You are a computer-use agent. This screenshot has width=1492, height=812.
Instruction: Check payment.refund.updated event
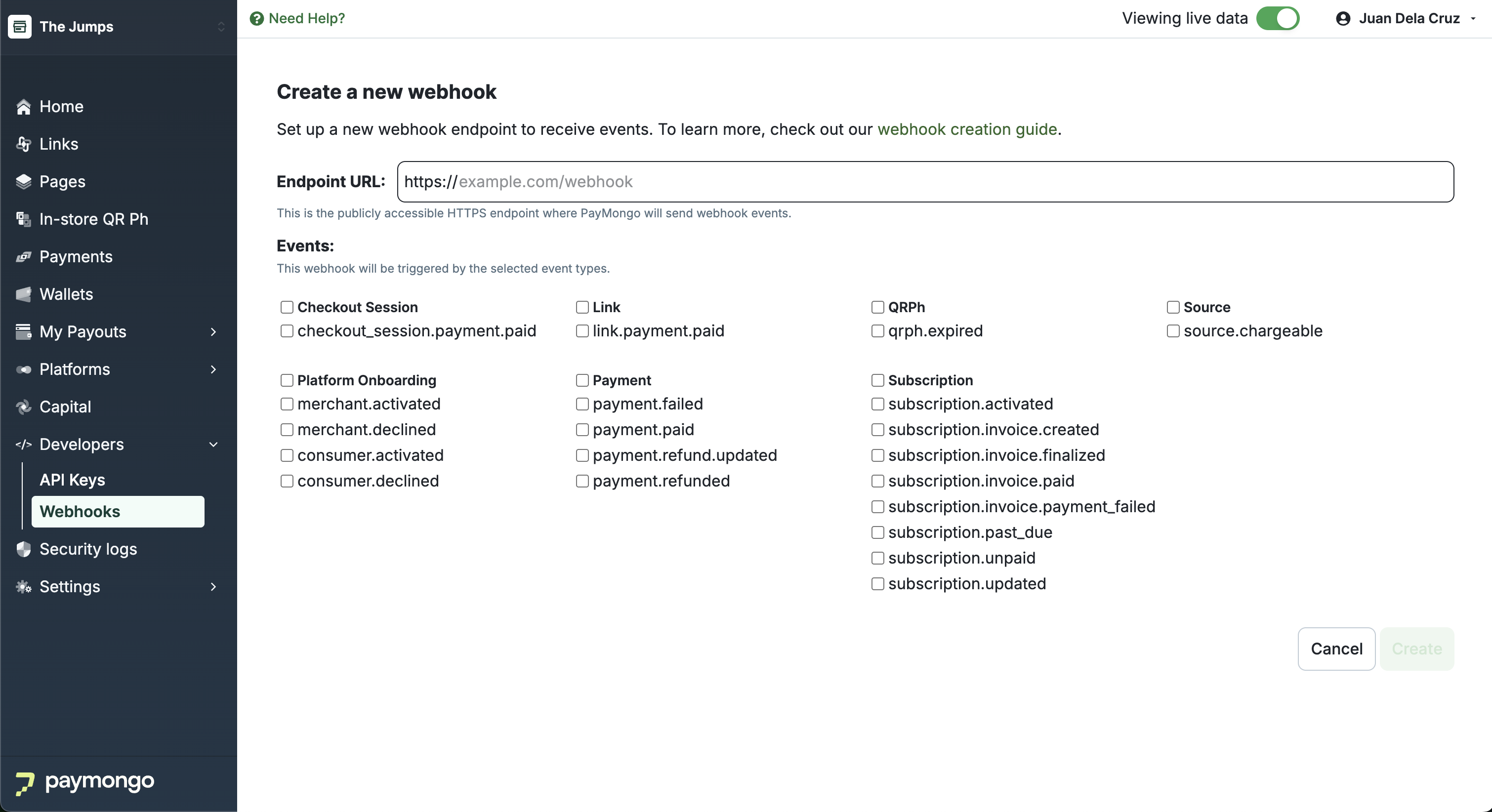click(582, 456)
